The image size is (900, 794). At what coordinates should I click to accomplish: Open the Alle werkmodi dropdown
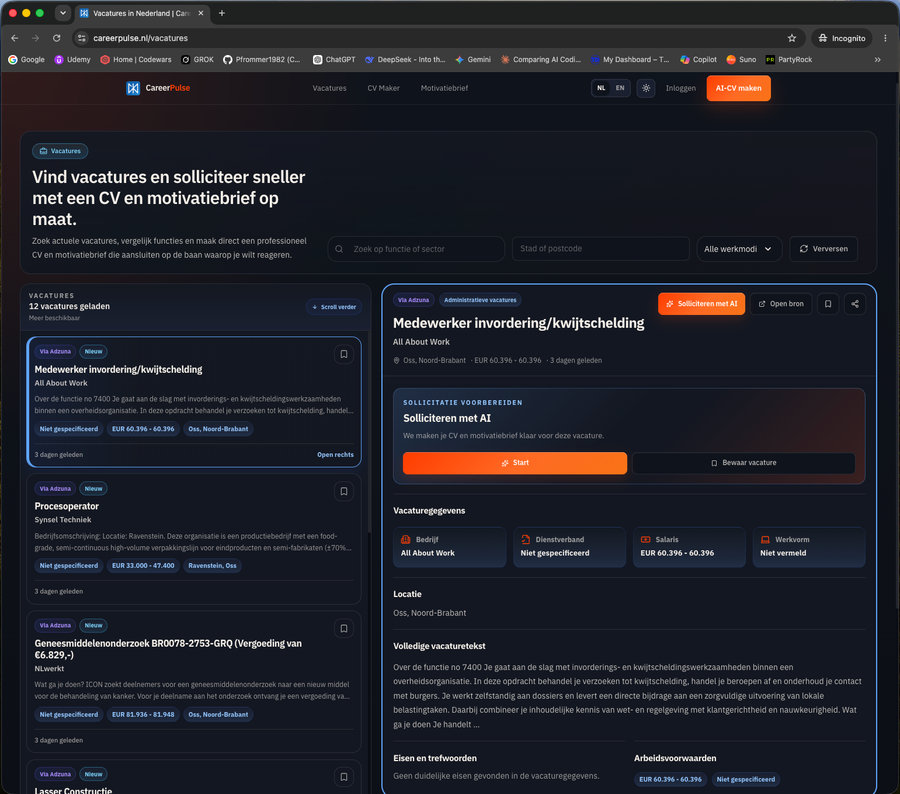739,249
